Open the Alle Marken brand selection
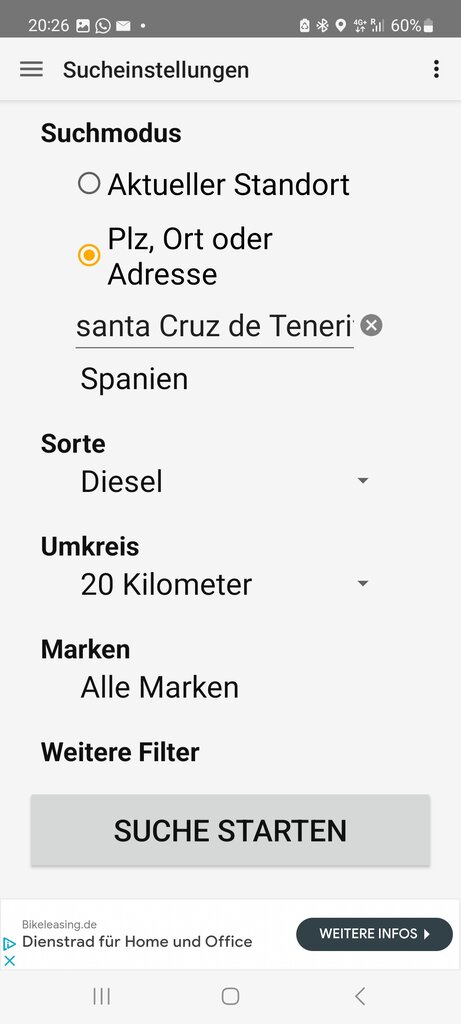This screenshot has height=1024, width=461. (160, 687)
